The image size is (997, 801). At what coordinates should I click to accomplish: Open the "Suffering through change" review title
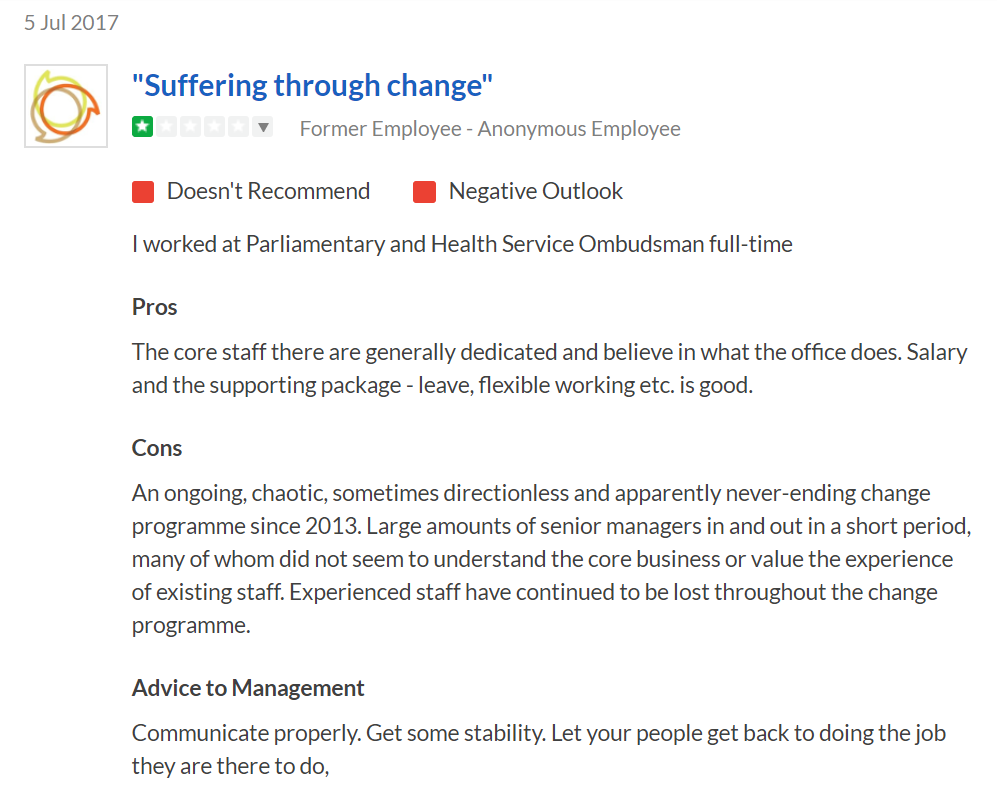pos(313,85)
